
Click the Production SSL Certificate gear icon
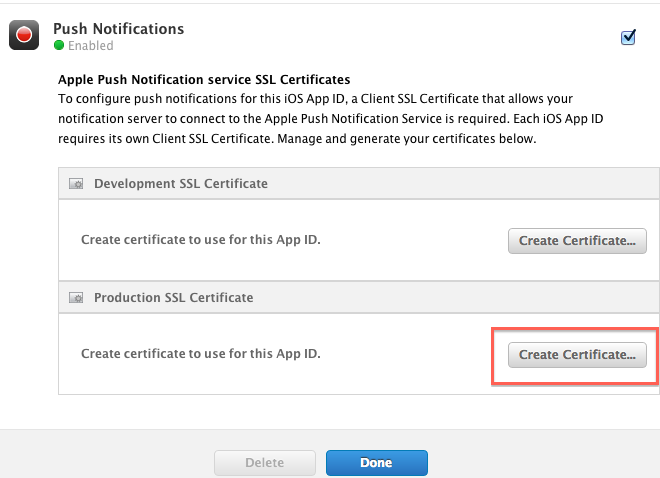[x=76, y=298]
